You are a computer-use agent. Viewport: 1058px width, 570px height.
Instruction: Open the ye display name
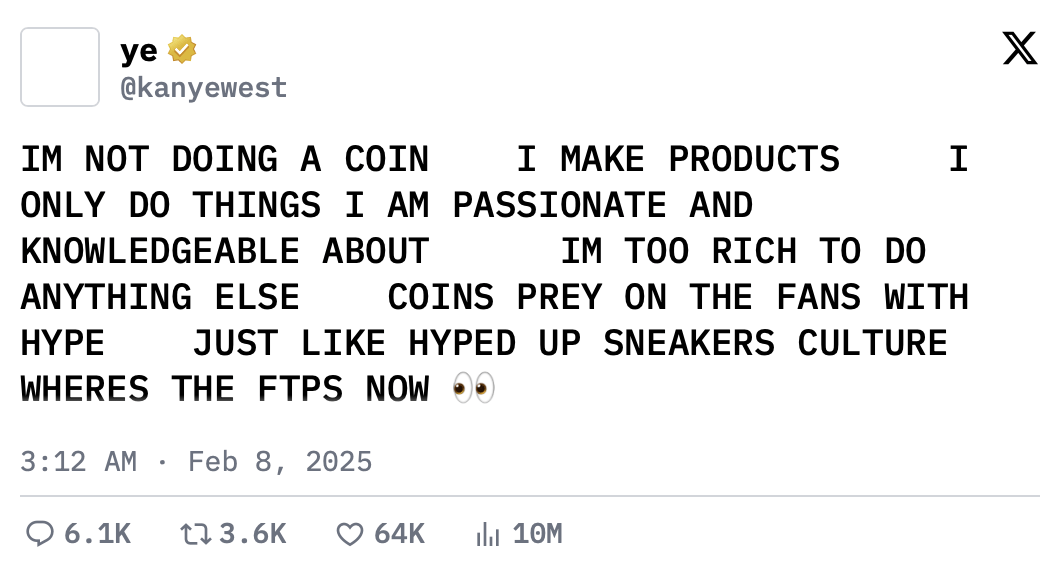coord(139,51)
